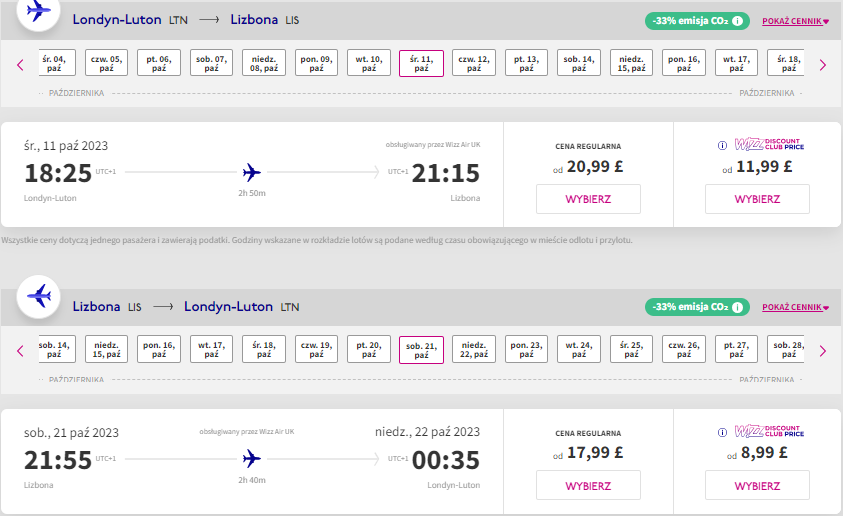Select return date czw. 26, paź
This screenshot has width=843, height=516.
684,349
